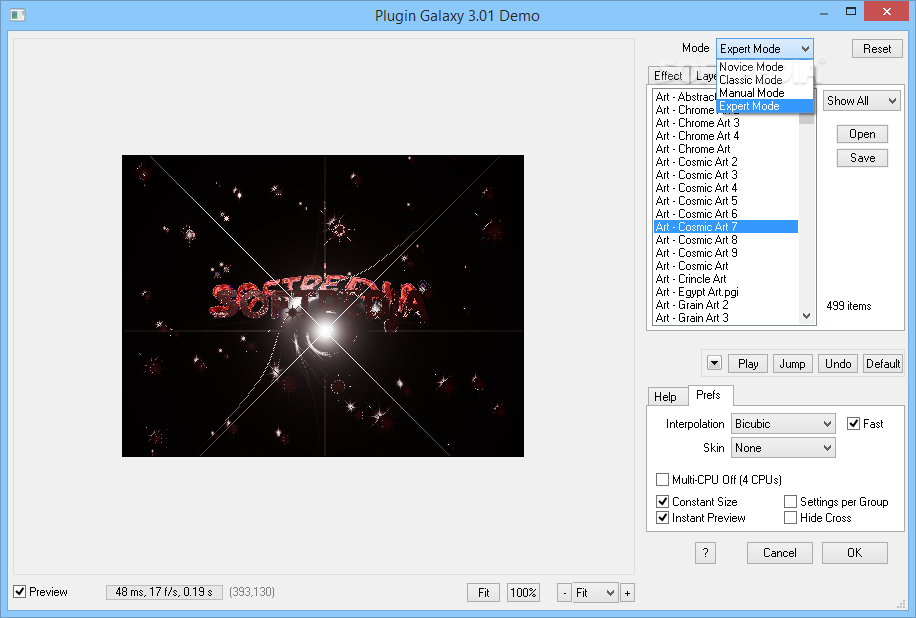Select Art - Cosmic Art 5 effect

point(726,200)
